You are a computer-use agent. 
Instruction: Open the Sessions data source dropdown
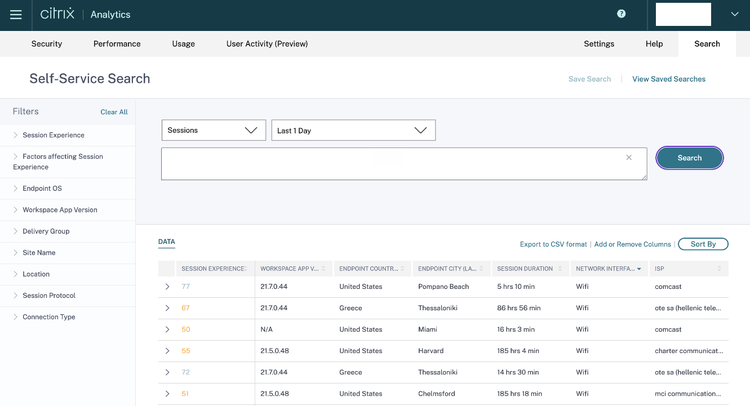[x=213, y=130]
